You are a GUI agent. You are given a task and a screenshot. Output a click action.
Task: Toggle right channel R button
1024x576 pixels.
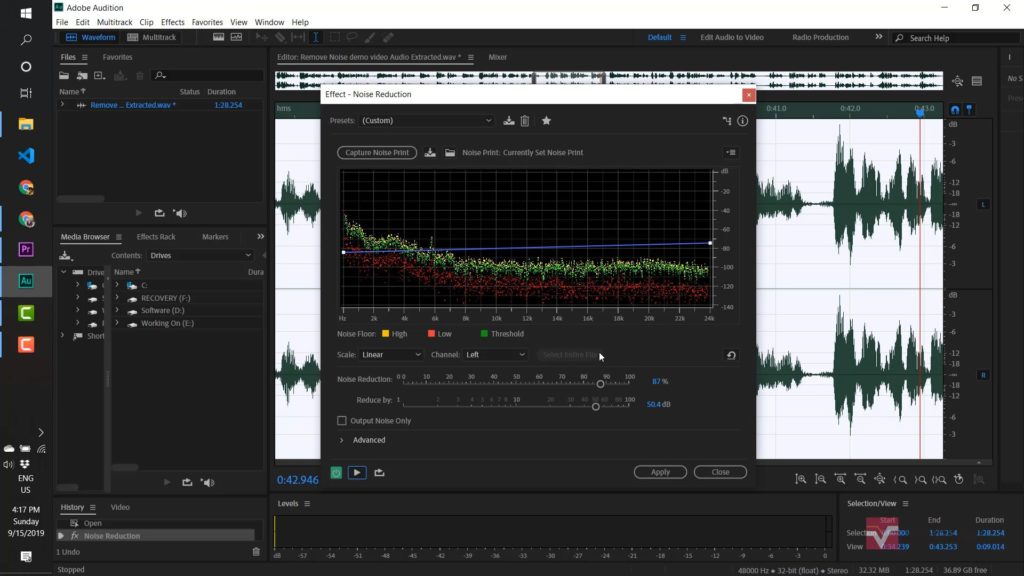[x=983, y=375]
